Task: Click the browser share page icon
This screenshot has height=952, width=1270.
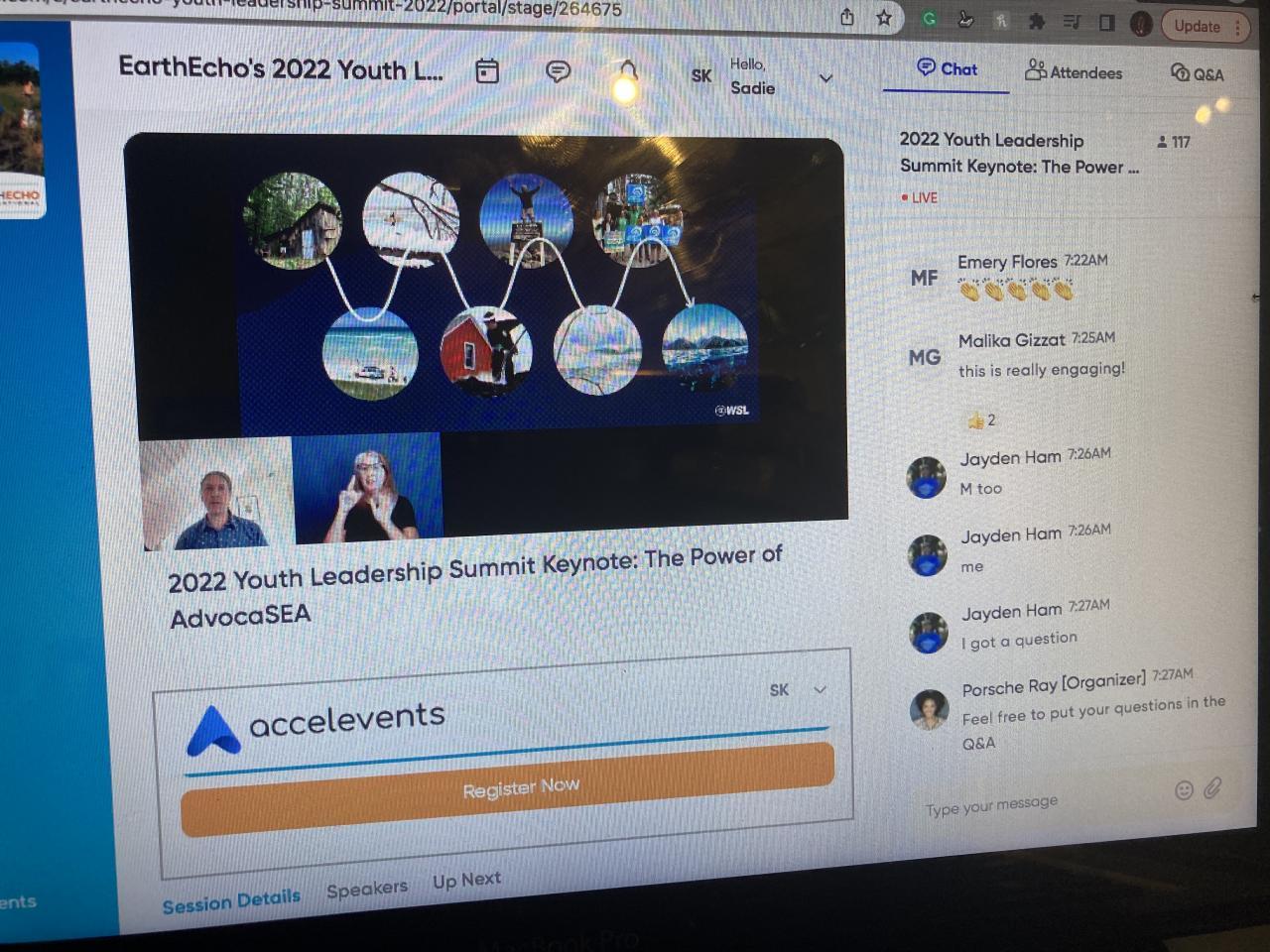Action: (846, 17)
